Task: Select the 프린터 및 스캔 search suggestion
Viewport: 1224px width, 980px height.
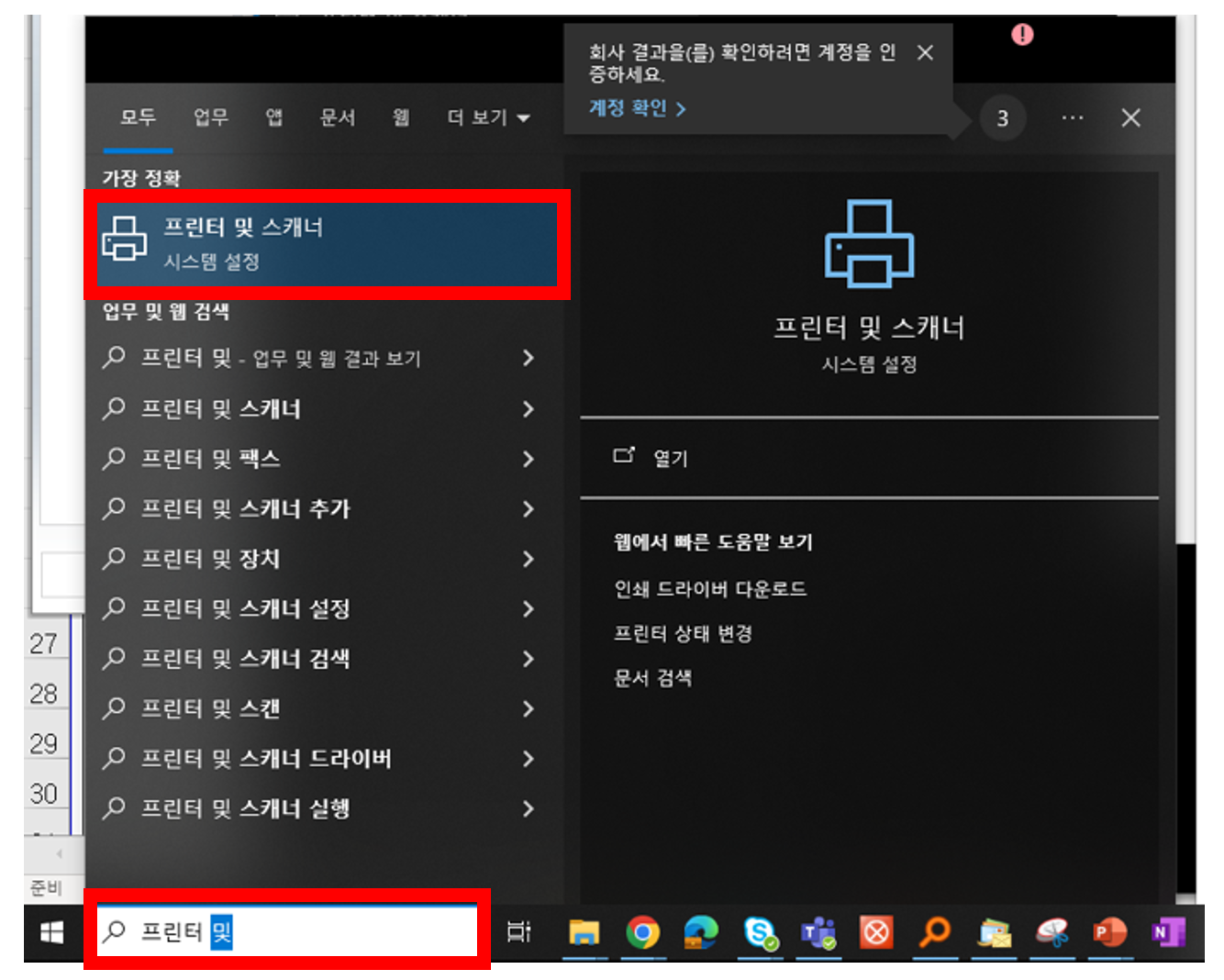Action: coord(210,708)
